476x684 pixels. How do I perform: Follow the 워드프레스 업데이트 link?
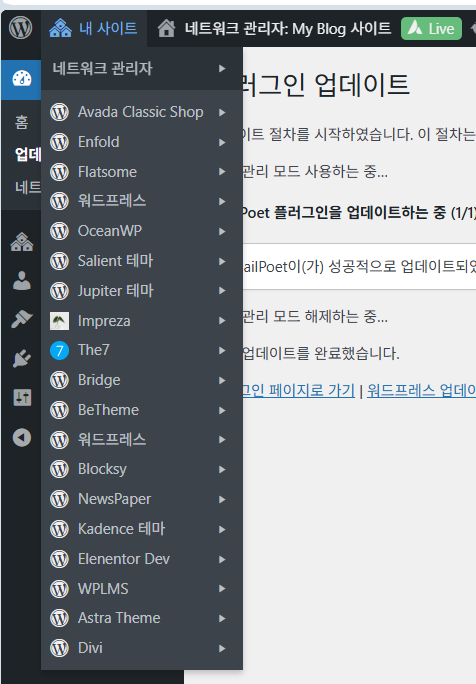coord(421,390)
